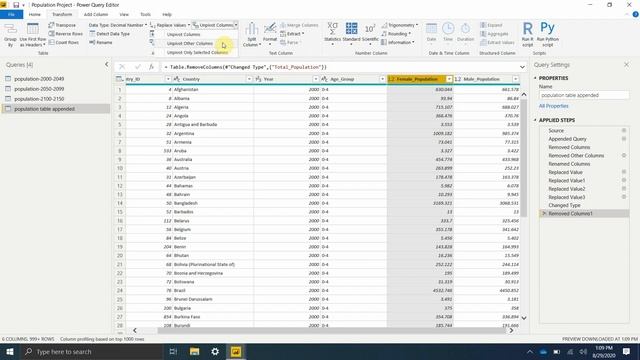Viewport: 640px width, 360px height.
Task: Select the population-2050-2099 query
Action: 39,89
